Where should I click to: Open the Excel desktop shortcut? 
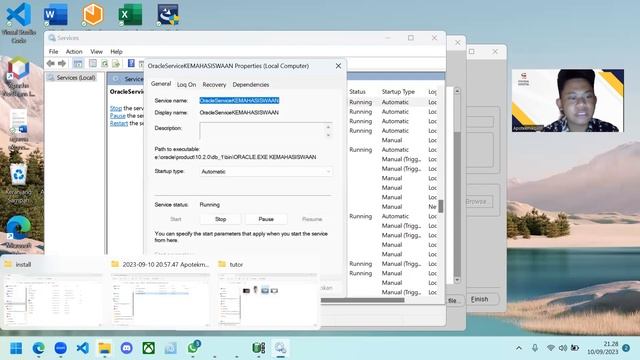point(130,15)
